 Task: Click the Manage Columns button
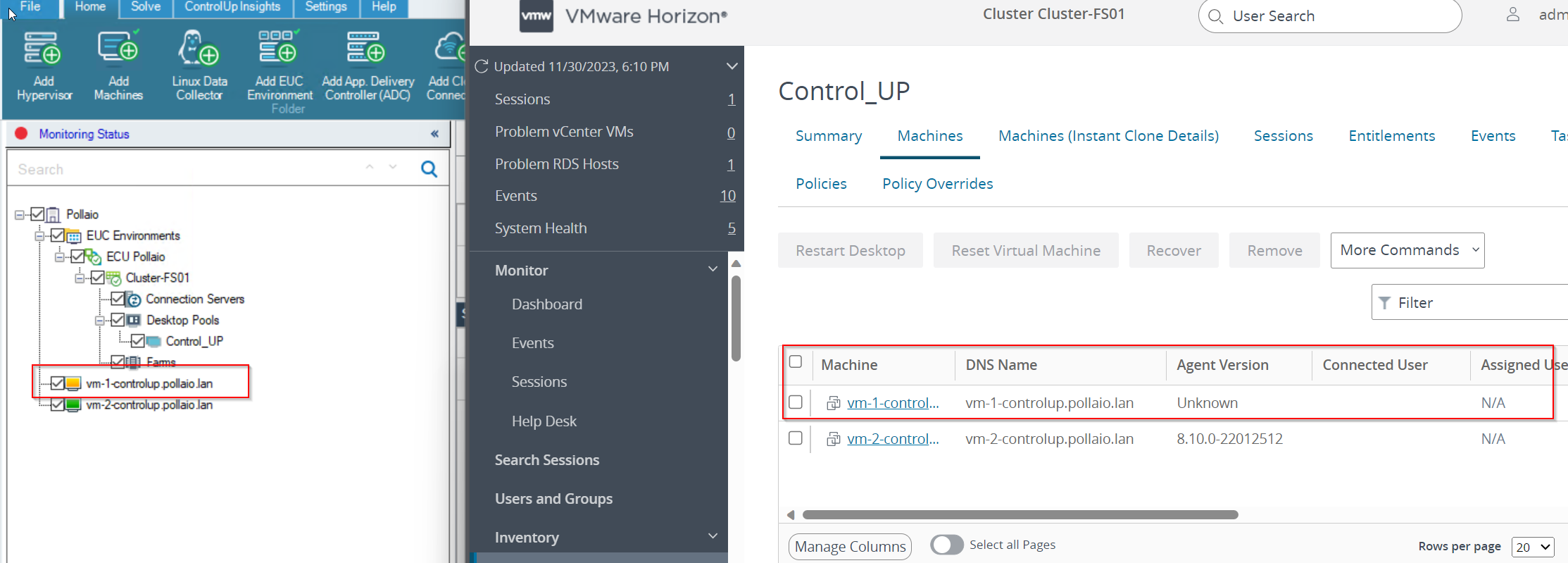(x=850, y=547)
